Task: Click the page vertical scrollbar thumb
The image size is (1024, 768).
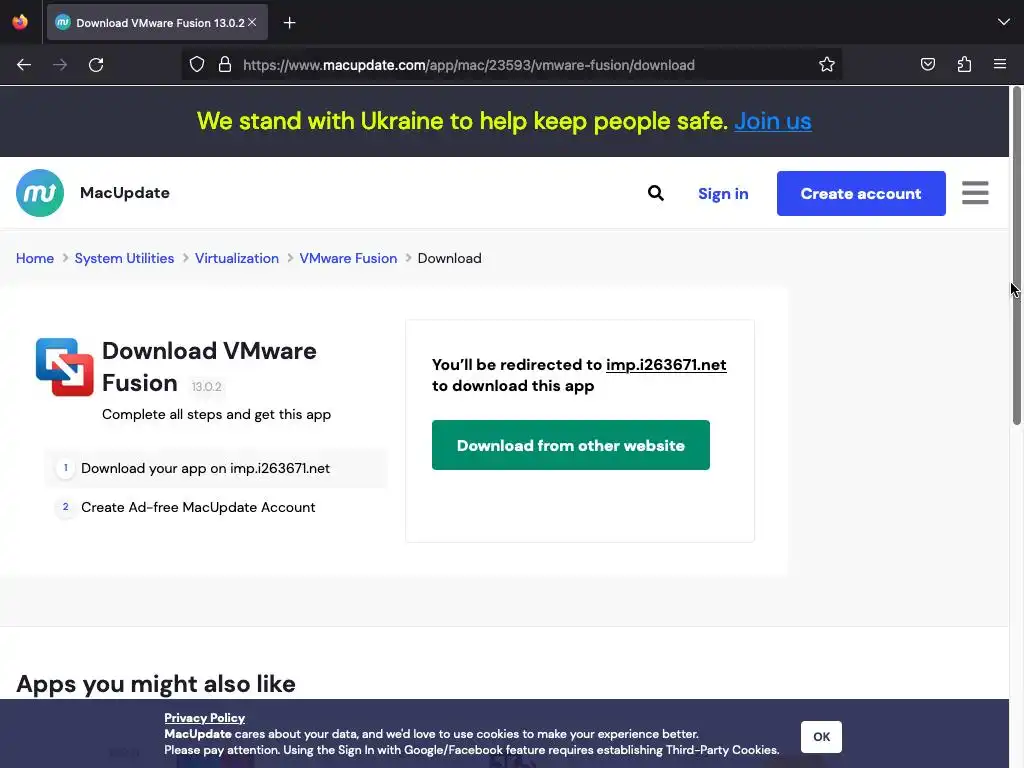Action: click(1016, 255)
